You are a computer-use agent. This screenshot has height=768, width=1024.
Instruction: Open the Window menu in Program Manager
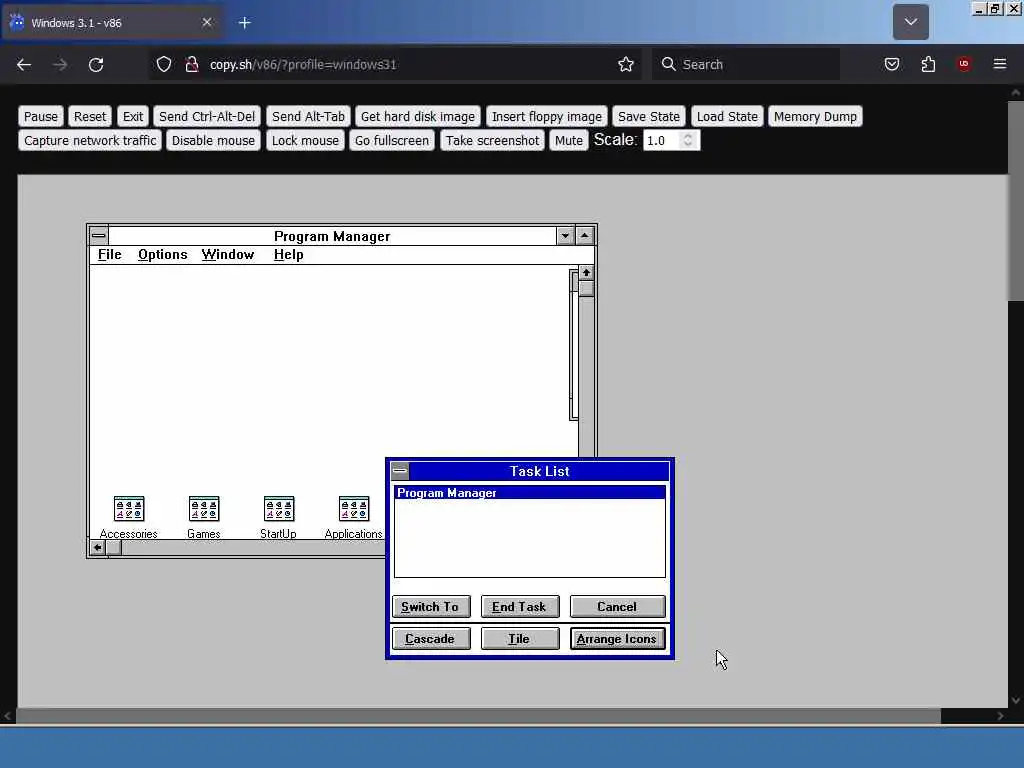point(228,255)
